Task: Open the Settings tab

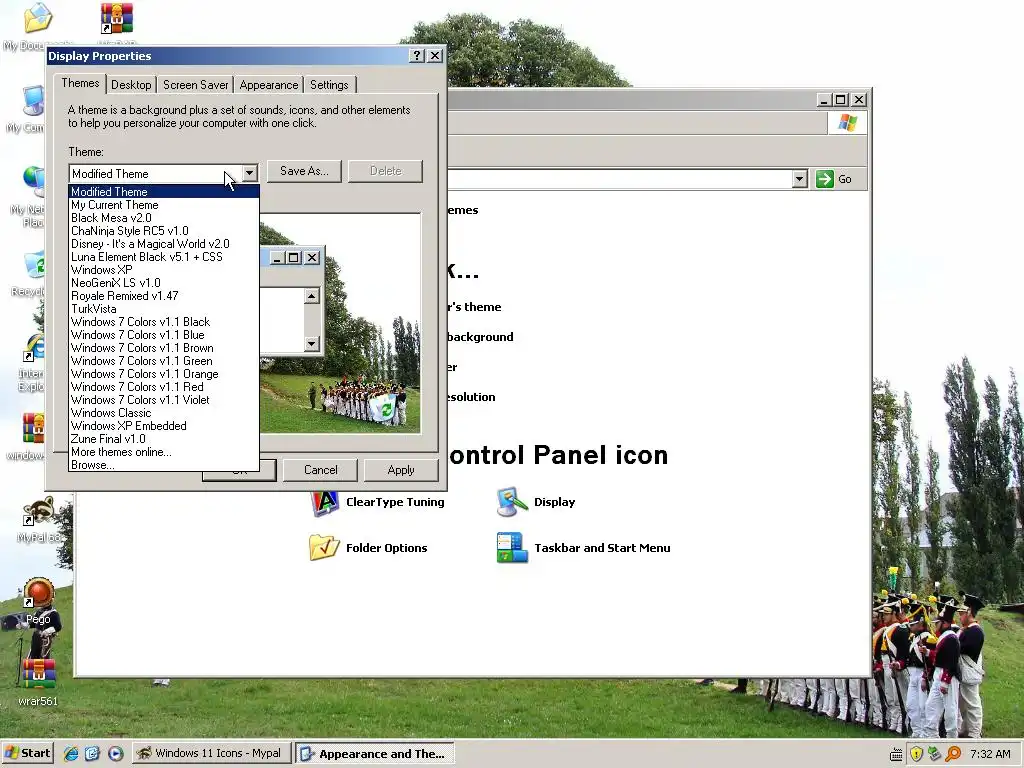Action: click(329, 85)
